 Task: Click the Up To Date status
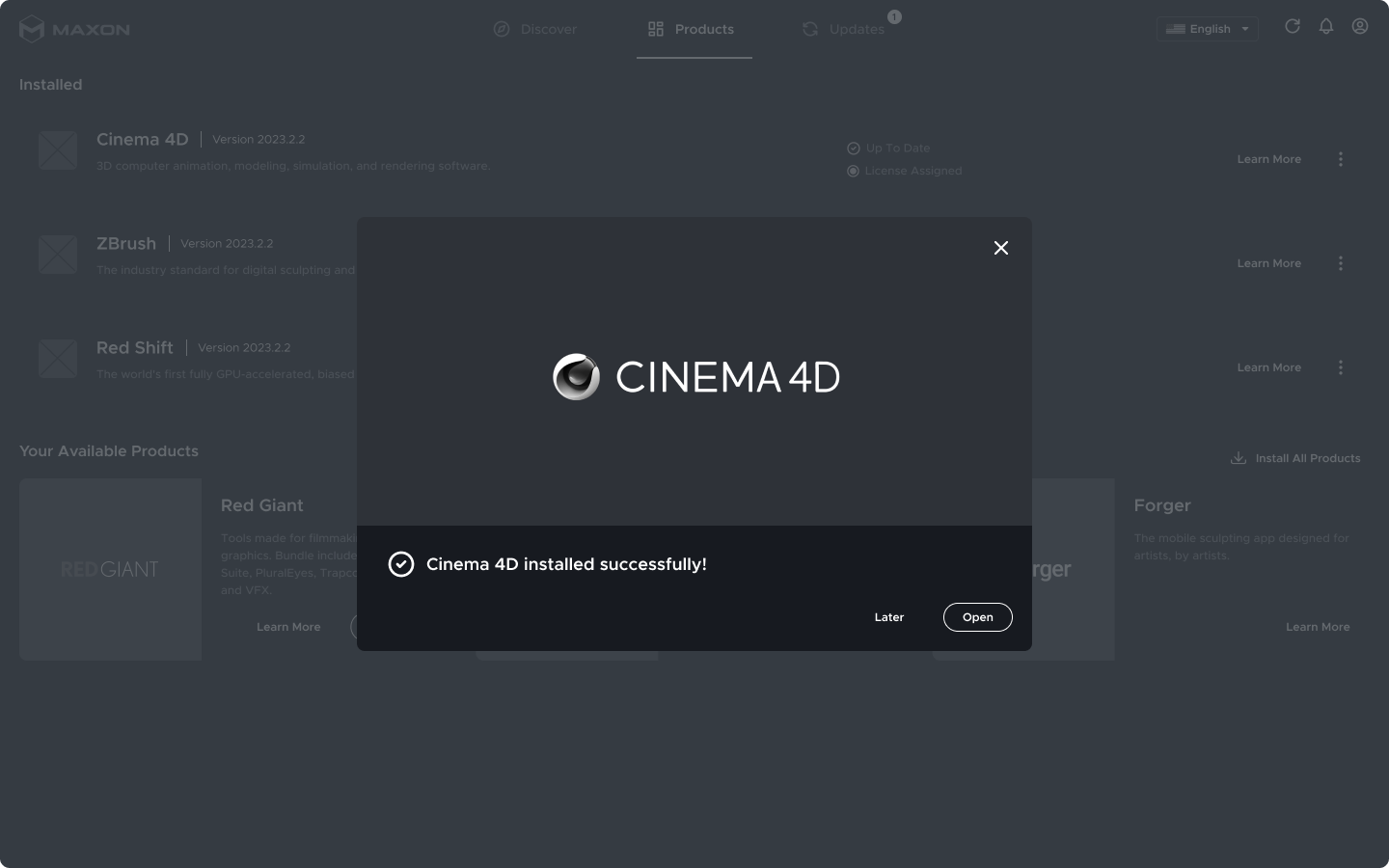click(x=888, y=148)
